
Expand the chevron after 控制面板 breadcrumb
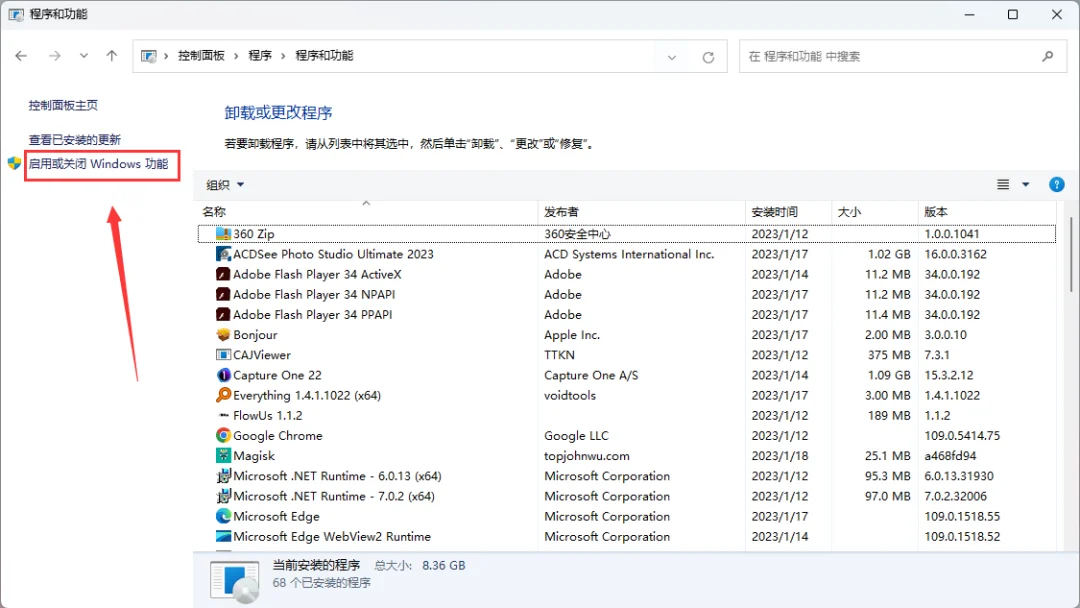236,56
